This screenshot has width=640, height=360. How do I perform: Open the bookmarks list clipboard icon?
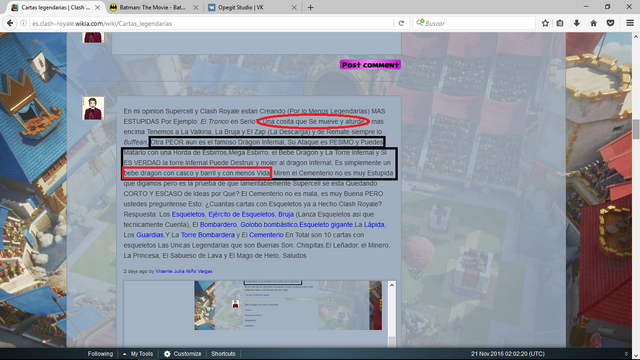[x=560, y=23]
